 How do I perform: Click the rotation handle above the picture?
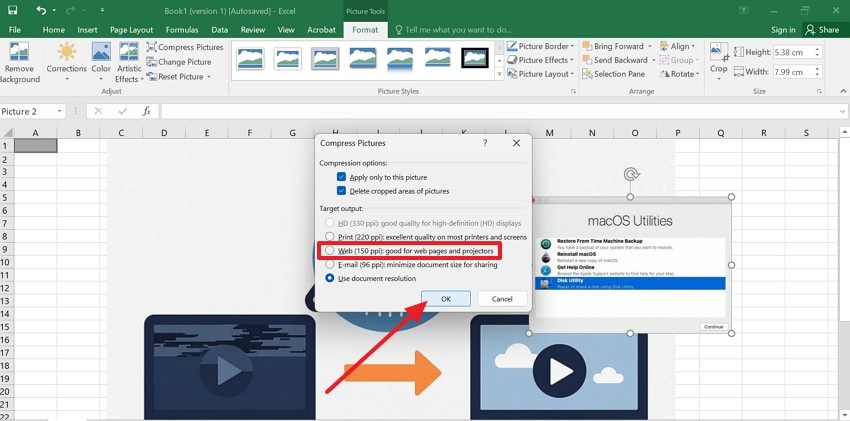[630, 174]
